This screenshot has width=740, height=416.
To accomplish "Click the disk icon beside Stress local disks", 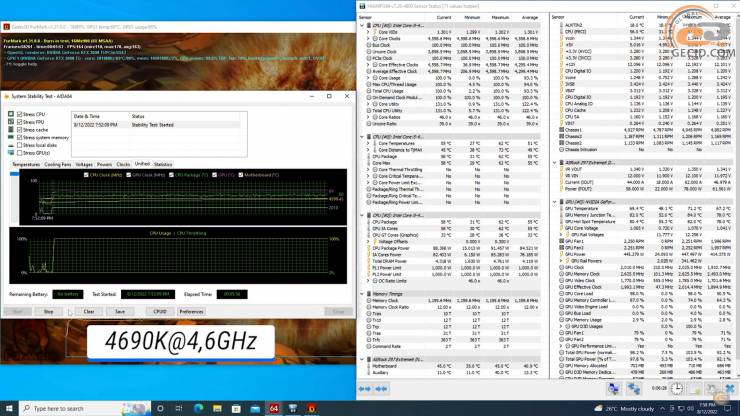I will click(11, 145).
